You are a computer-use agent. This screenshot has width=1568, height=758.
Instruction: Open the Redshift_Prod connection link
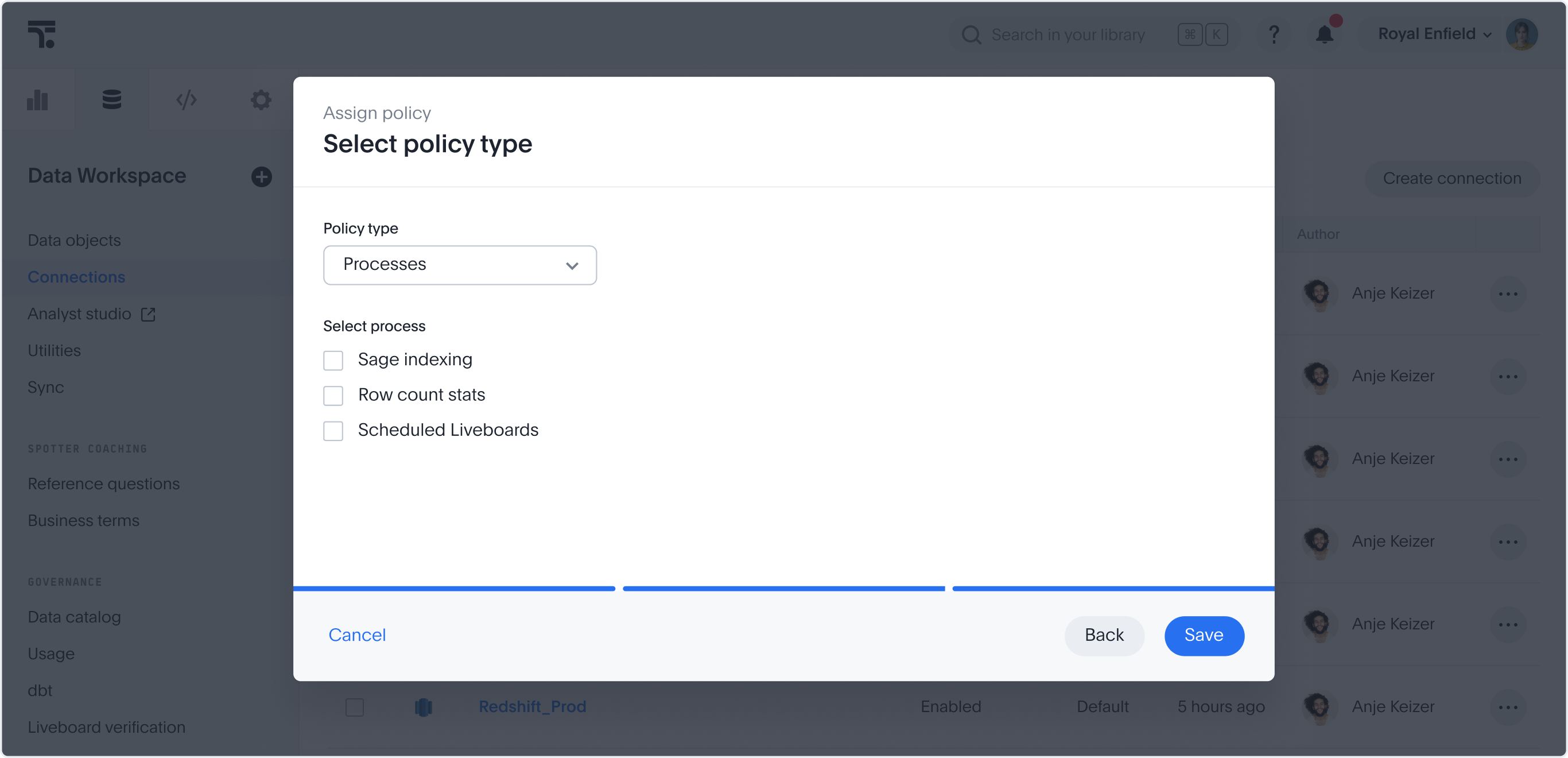[533, 707]
